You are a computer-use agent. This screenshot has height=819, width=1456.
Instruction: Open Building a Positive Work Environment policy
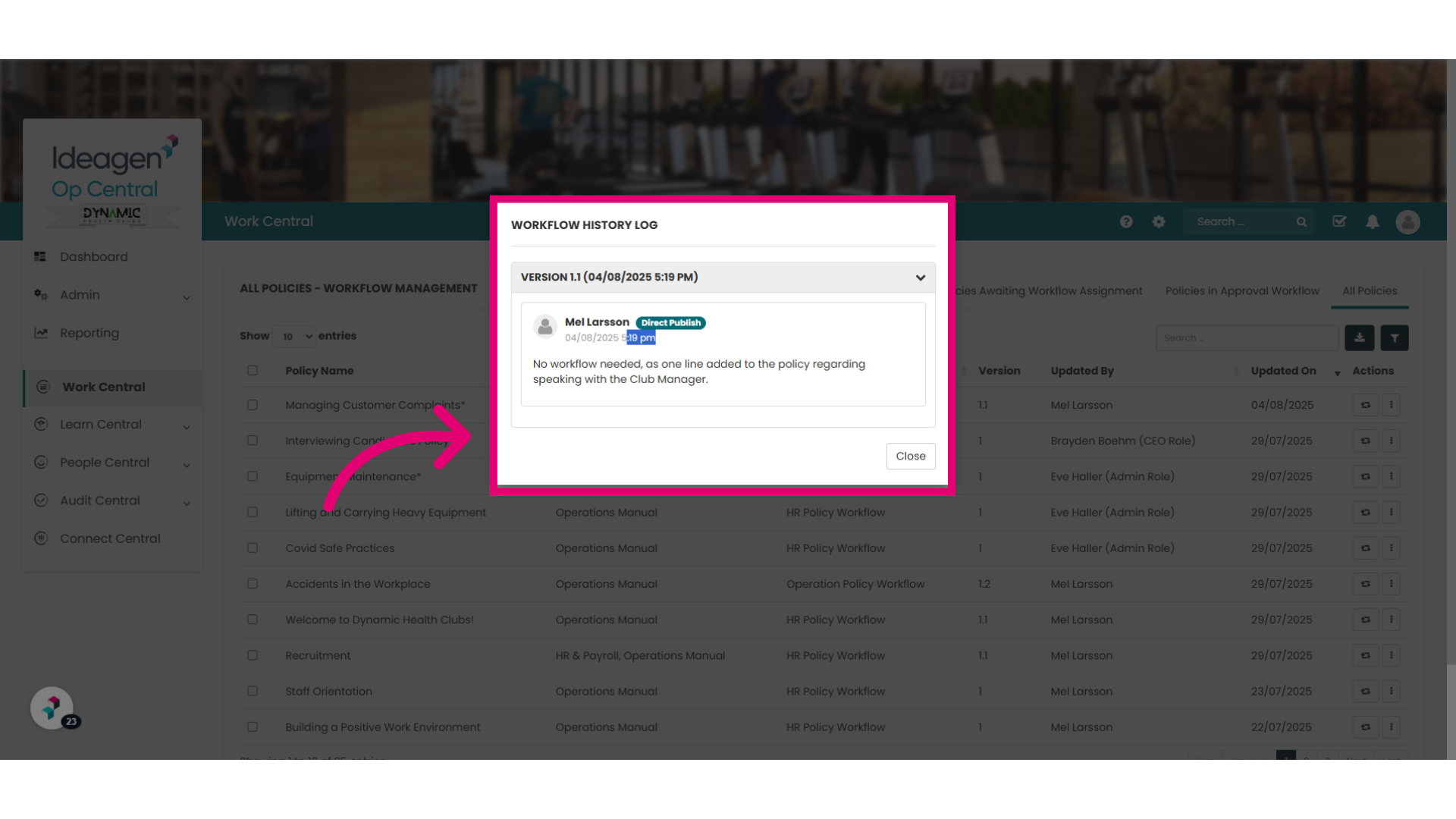382,727
